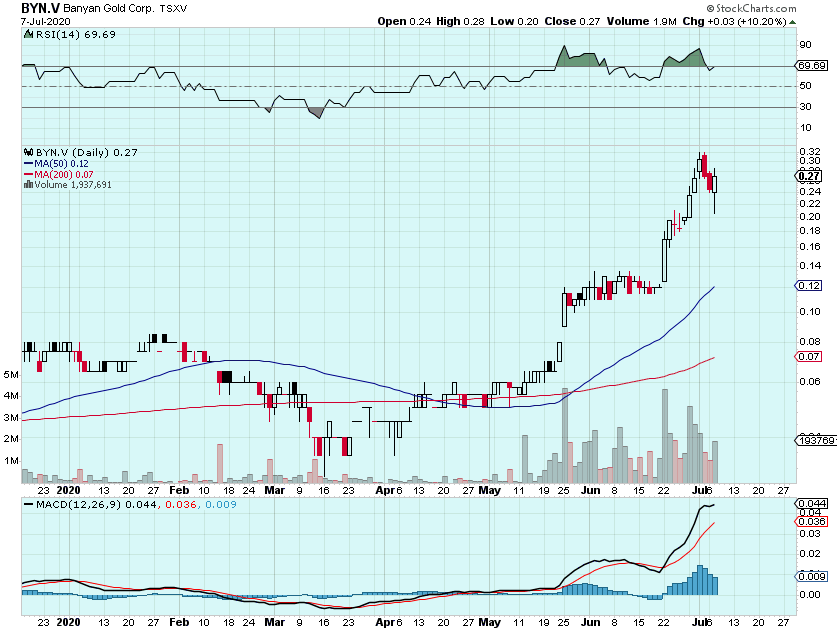Click the 0.06 price axis label
Viewport: 838px width, 628px height.
pyautogui.click(x=810, y=382)
